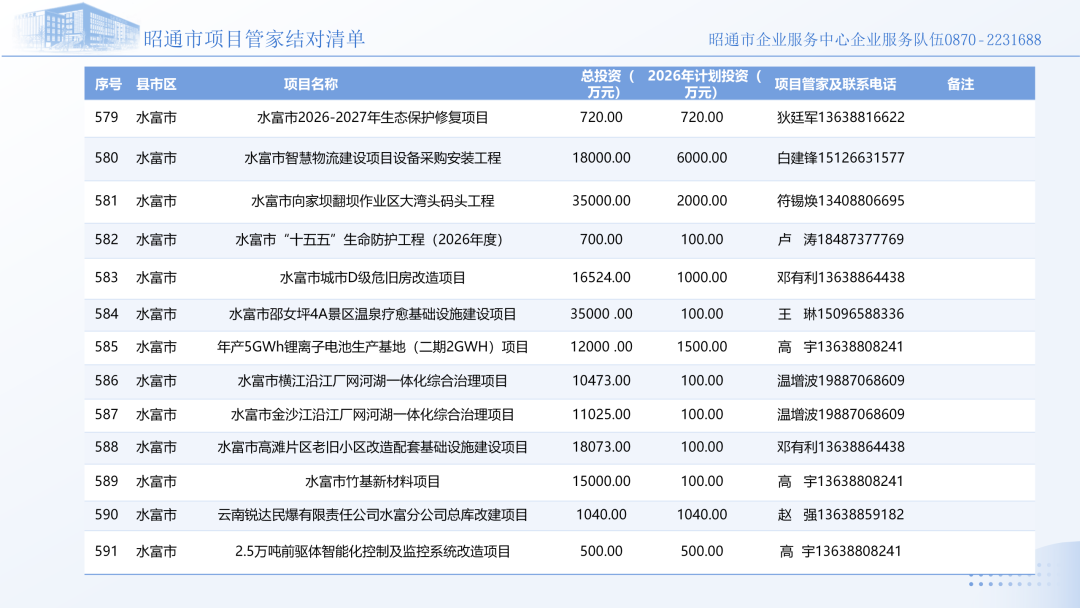This screenshot has height=608, width=1080.
Task: Click planned investment 6000.00
Action: pyautogui.click(x=702, y=158)
